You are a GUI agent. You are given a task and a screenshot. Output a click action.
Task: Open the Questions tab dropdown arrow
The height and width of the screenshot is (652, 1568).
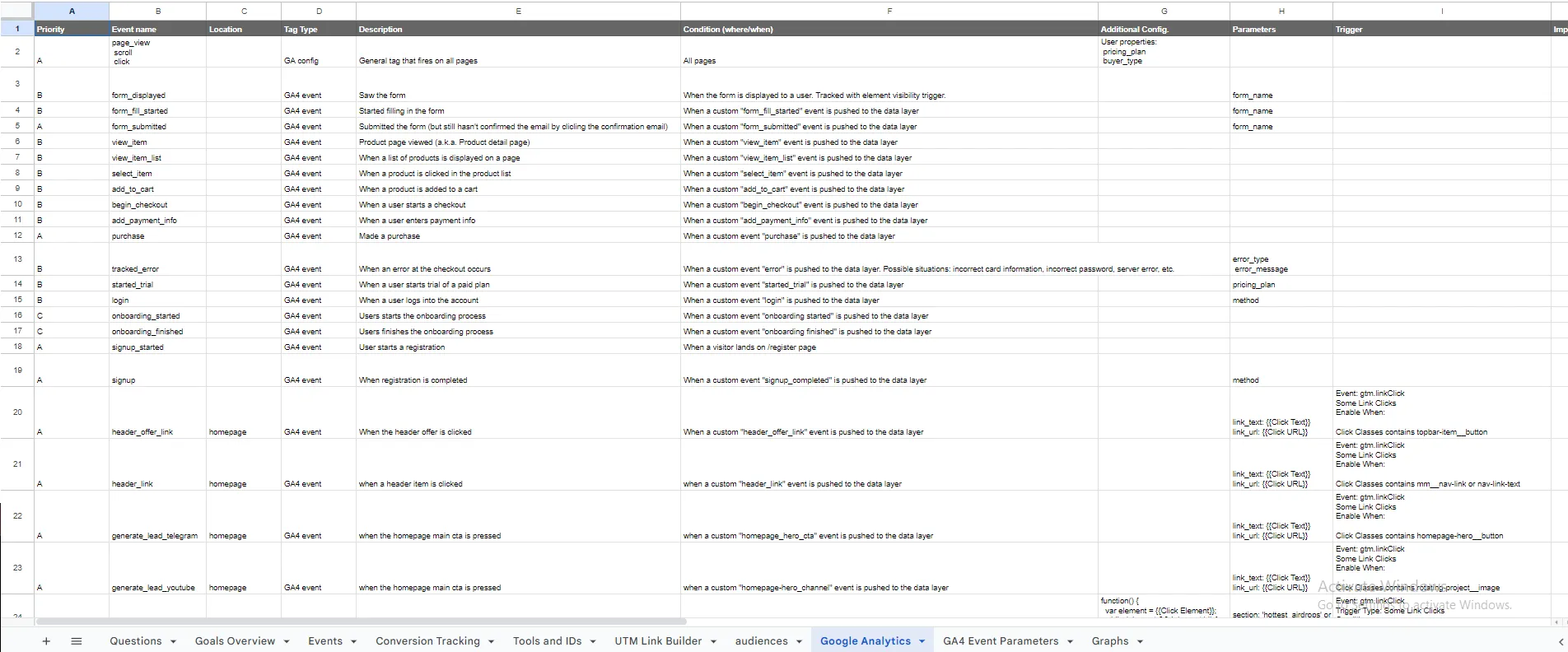tap(173, 641)
